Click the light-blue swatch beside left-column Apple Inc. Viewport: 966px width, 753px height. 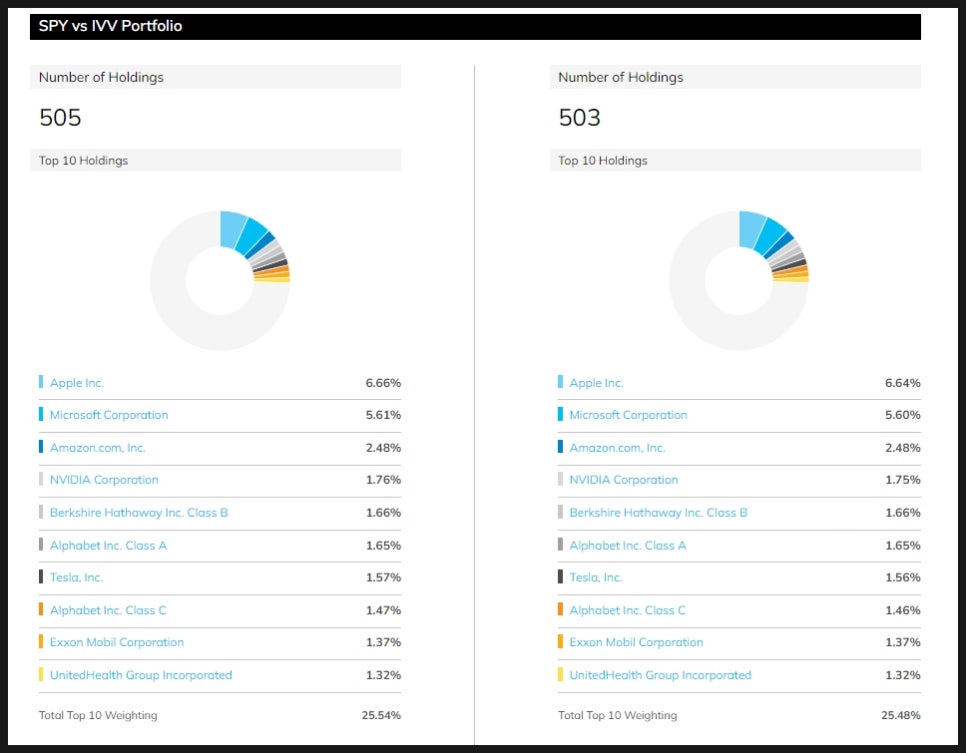[41, 382]
